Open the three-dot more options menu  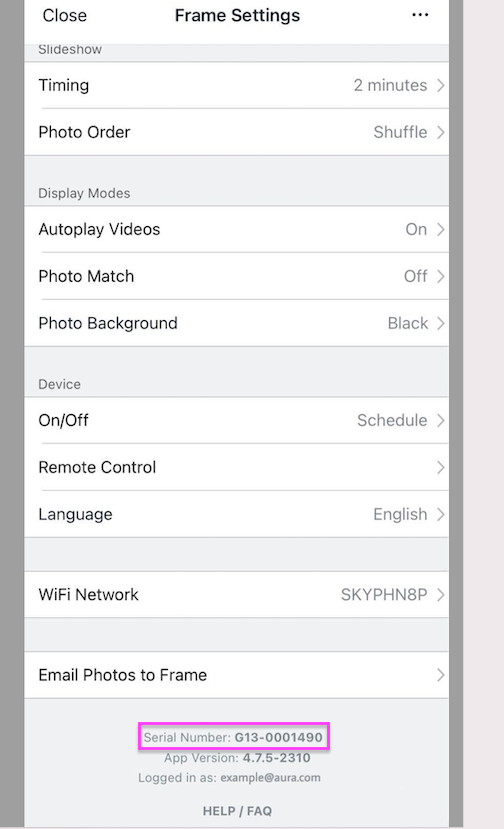[420, 15]
